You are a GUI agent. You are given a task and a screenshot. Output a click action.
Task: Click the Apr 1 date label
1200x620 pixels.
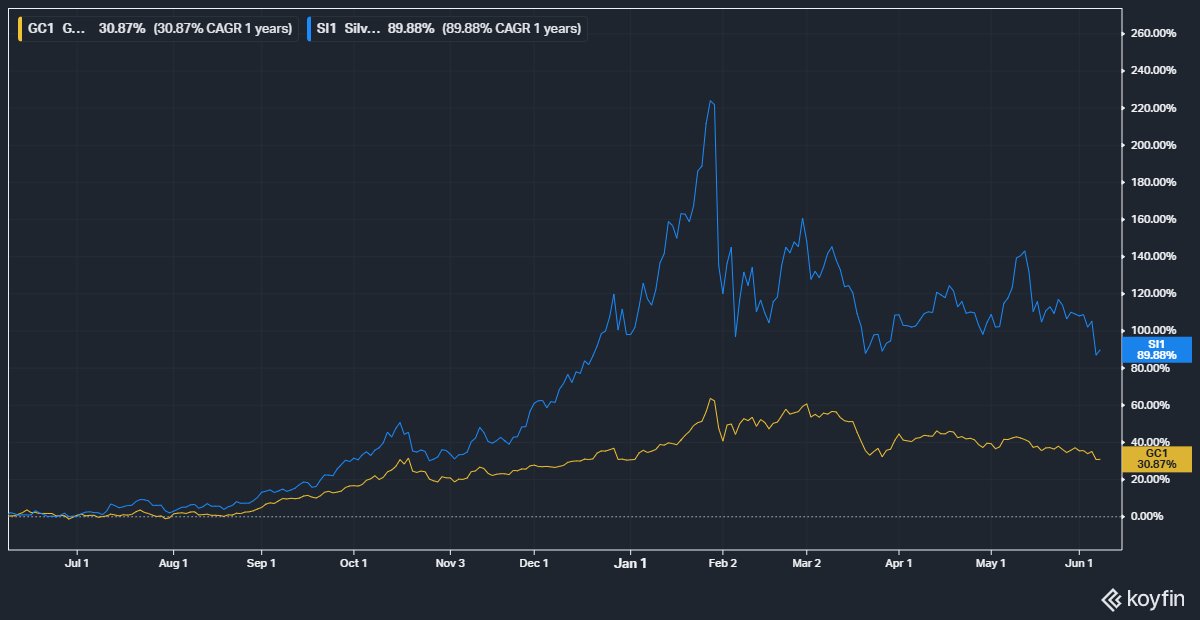pos(898,563)
